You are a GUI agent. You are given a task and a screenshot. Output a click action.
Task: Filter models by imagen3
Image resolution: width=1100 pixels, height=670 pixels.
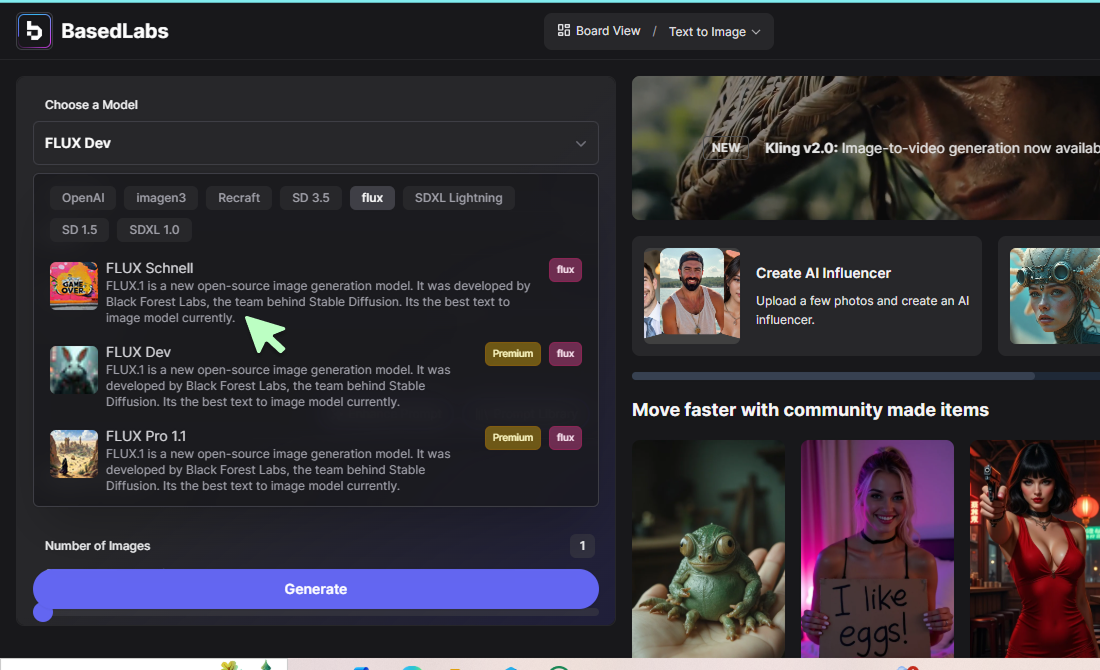coord(161,198)
